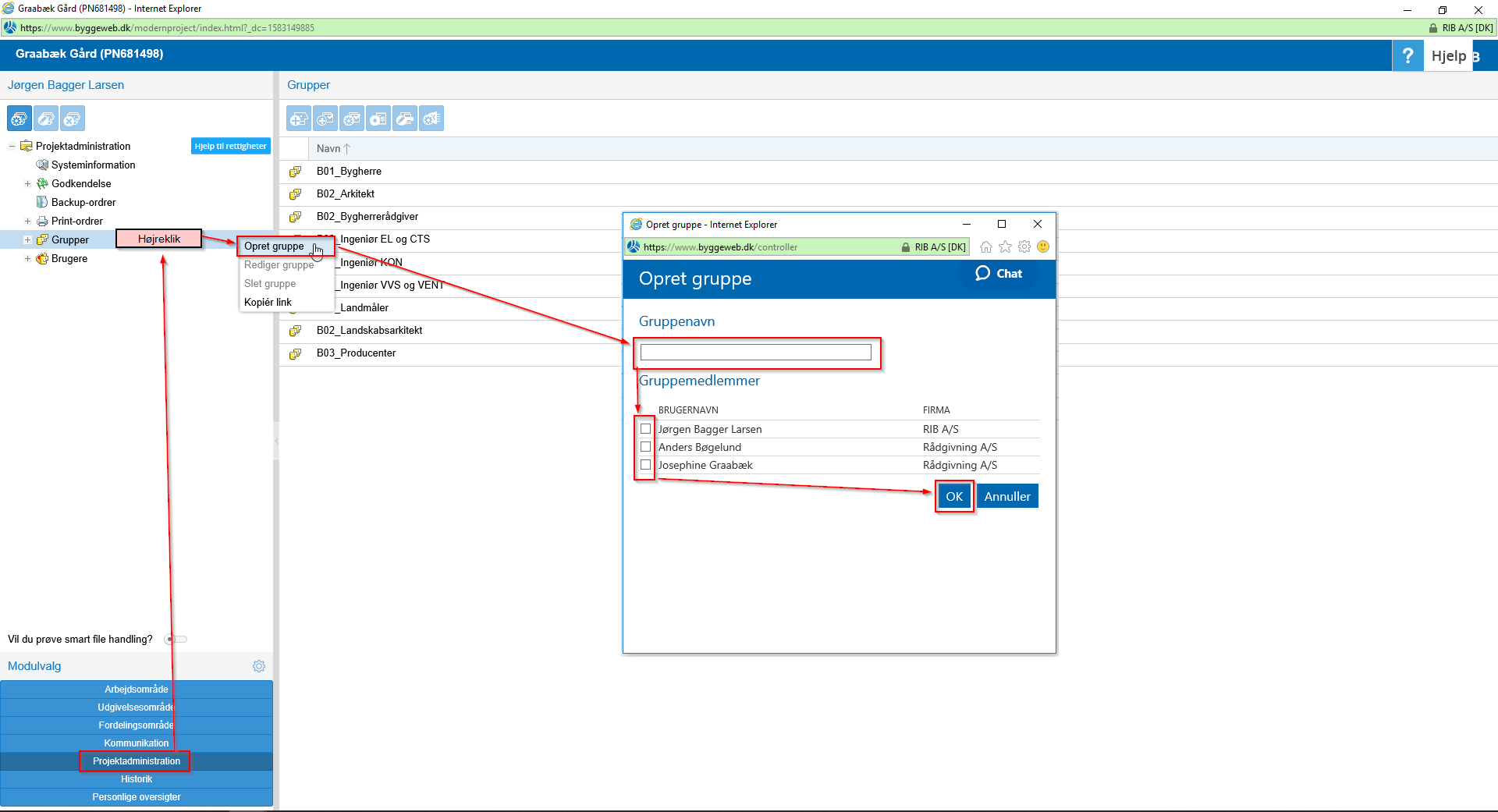Check the Jørgen Bagger Larsen checkbox

coord(645,429)
